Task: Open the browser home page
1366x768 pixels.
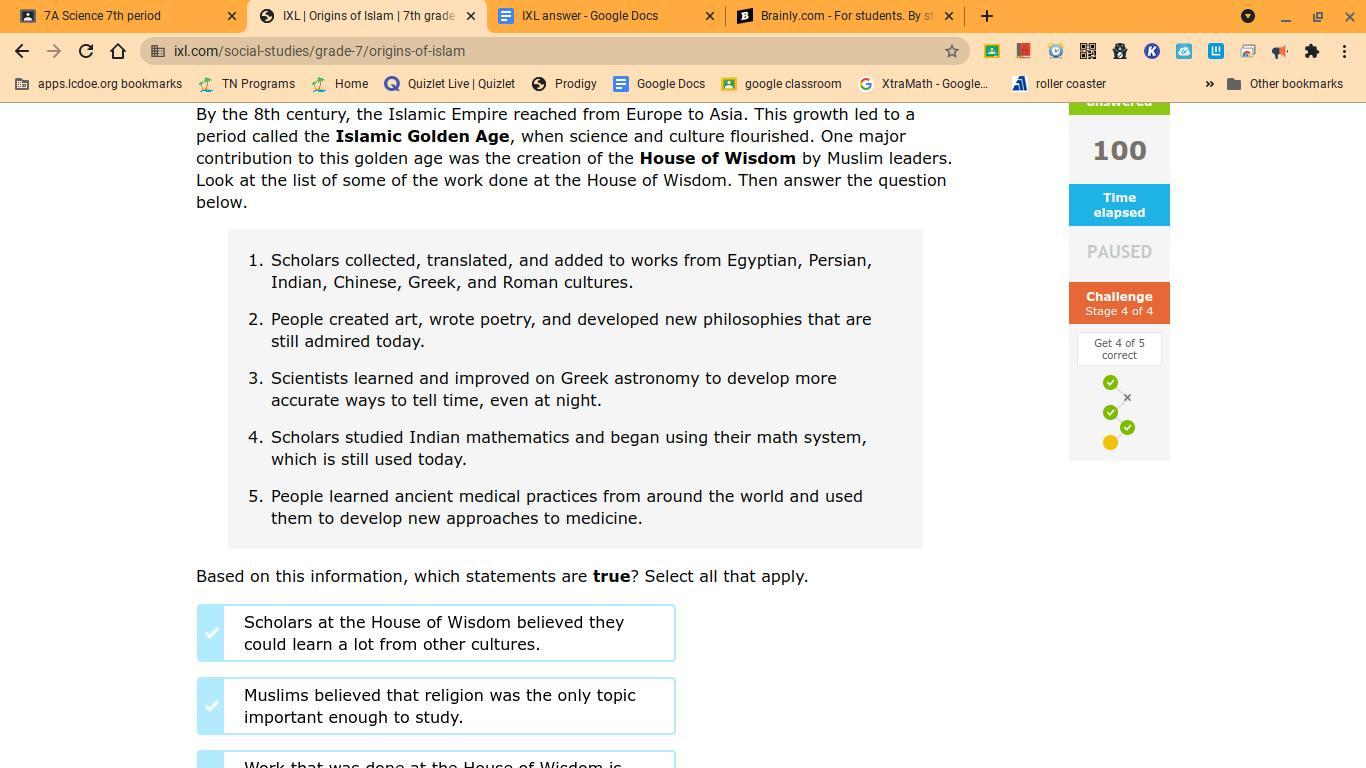Action: pos(118,51)
